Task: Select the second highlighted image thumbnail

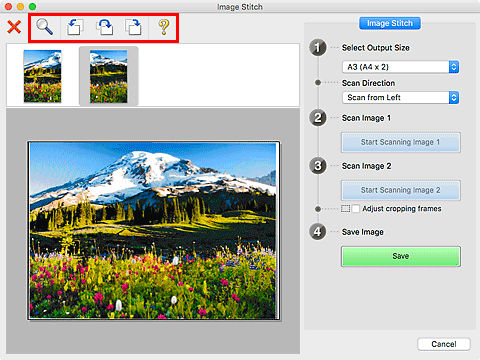Action: (x=108, y=76)
